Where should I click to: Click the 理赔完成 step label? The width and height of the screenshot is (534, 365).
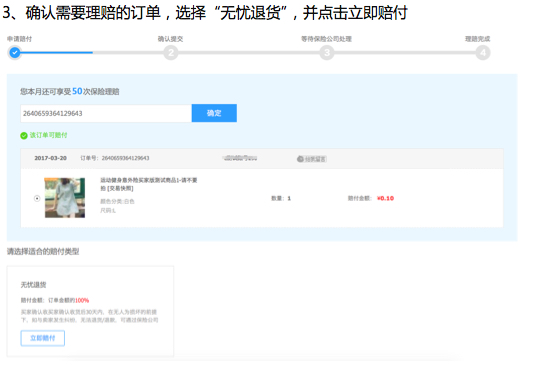pyautogui.click(x=477, y=39)
